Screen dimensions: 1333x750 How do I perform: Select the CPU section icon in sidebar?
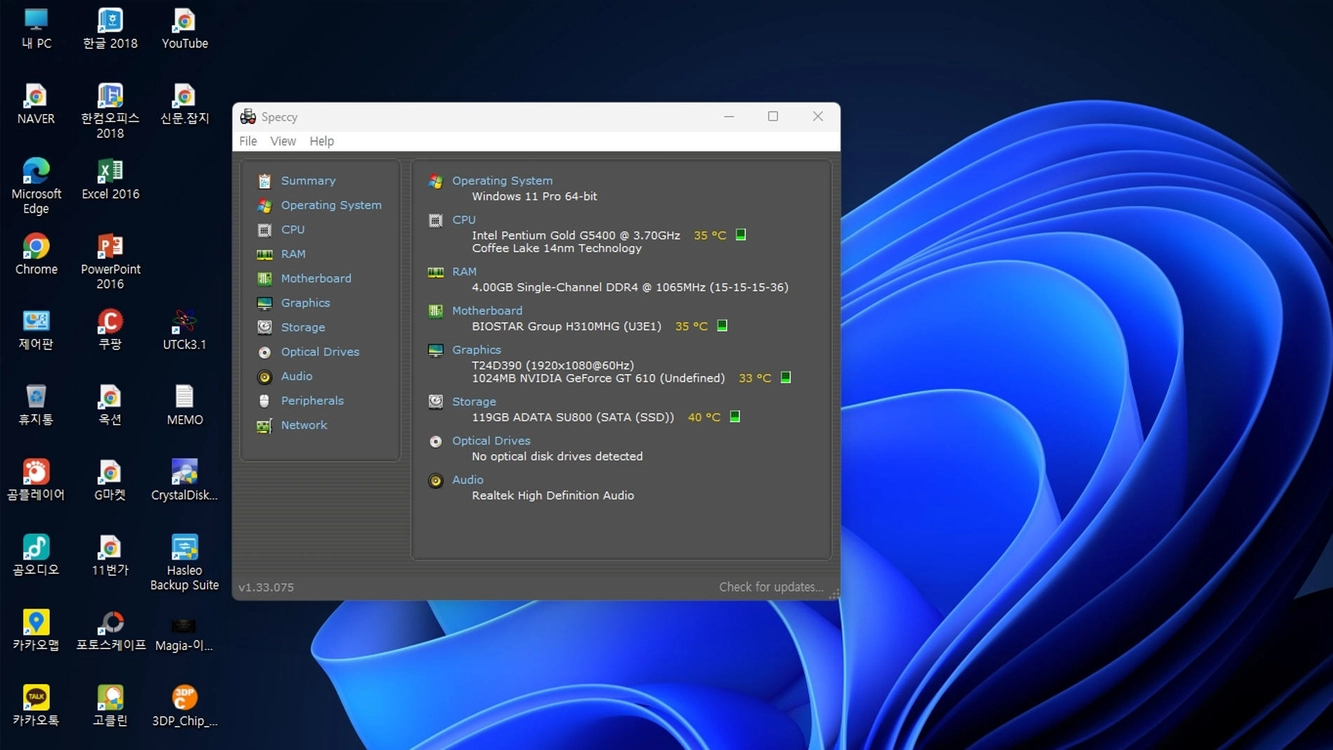264,230
